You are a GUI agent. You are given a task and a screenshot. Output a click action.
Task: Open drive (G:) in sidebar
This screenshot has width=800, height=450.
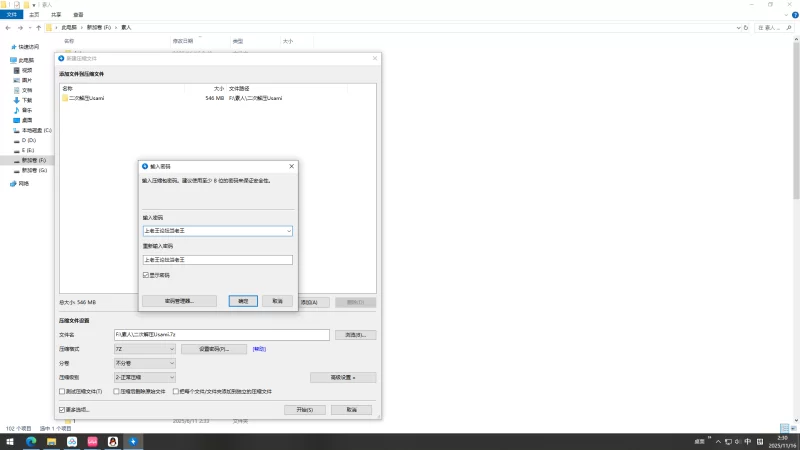coord(31,170)
